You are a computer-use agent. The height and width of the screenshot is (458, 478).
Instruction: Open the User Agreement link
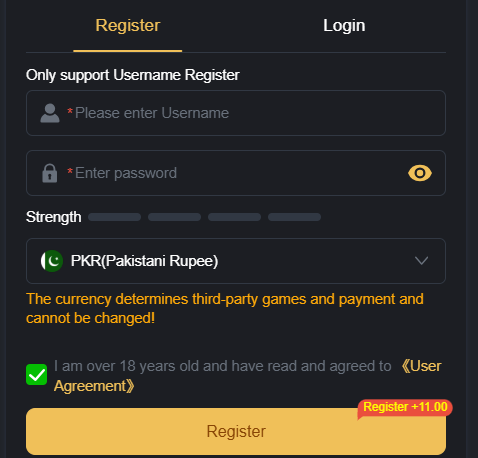(248, 376)
